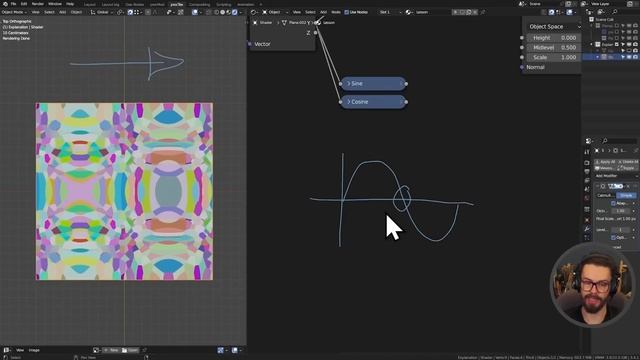Screen dimensions: 640x360
Task: Toggle the Optimal Display checkbox
Action: point(613,238)
